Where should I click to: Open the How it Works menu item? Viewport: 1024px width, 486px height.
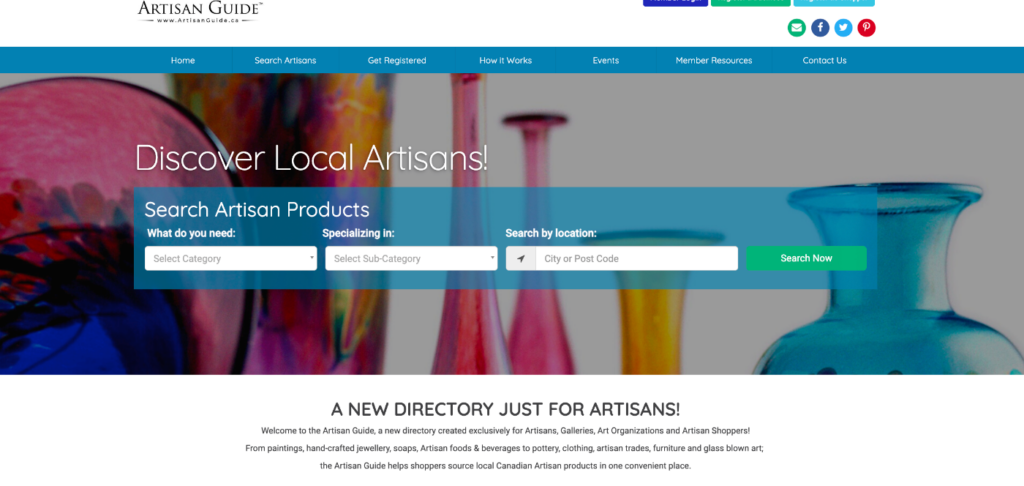[505, 60]
